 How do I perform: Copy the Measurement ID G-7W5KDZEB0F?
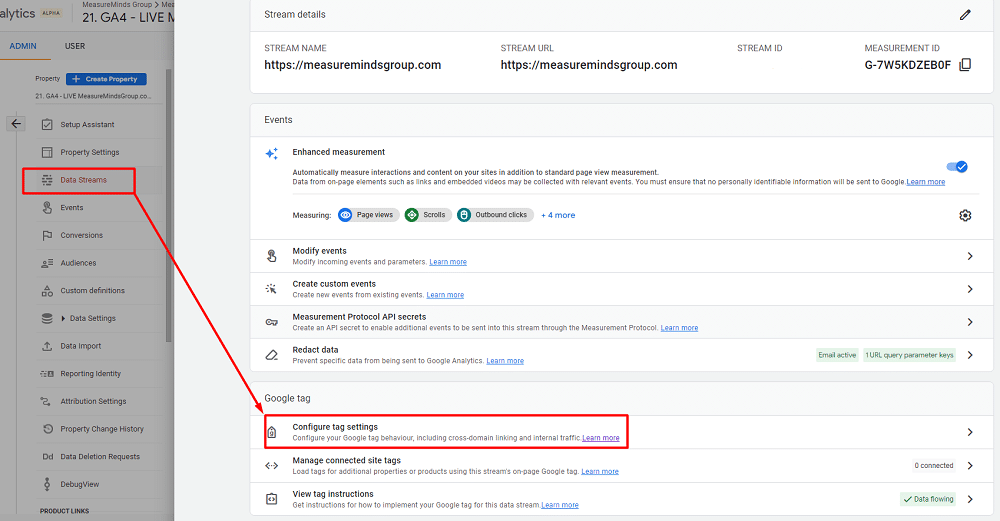(x=965, y=64)
